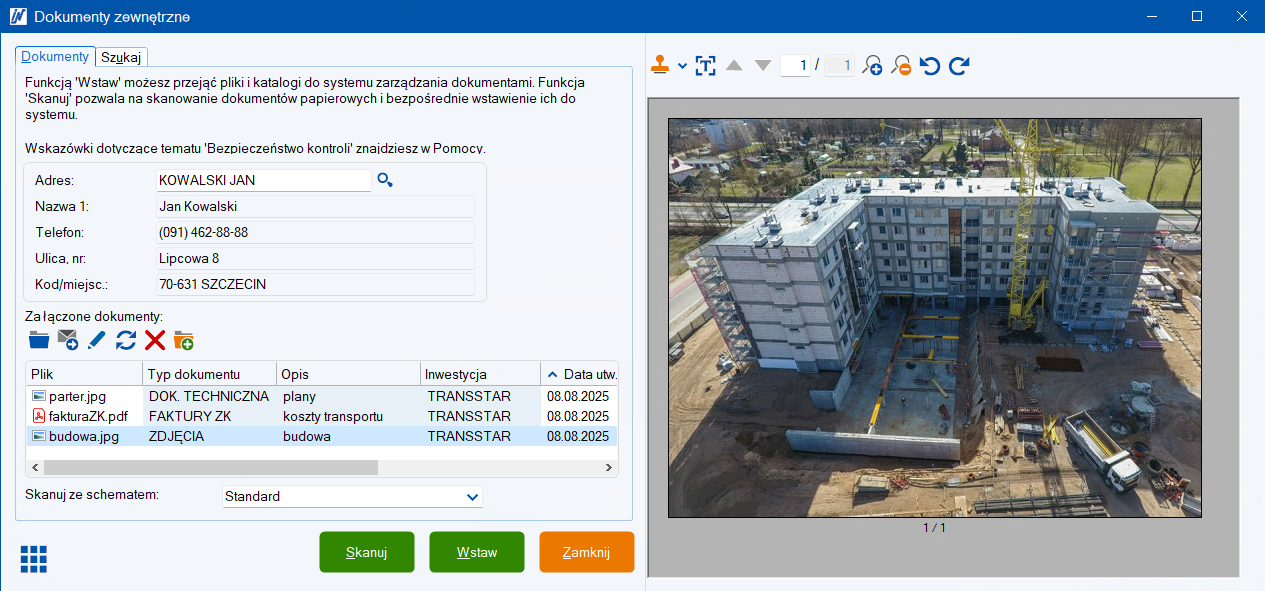The image size is (1265, 591).
Task: Refresh the attached documents list
Action: point(126,340)
